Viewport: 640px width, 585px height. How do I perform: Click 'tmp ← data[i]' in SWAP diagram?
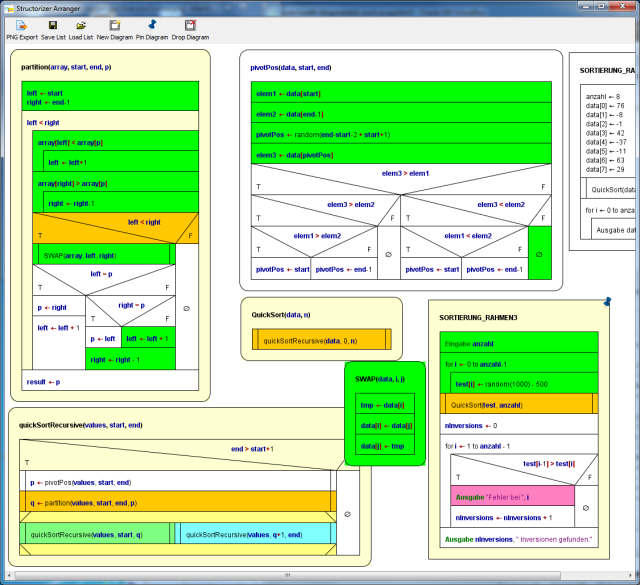coord(385,404)
